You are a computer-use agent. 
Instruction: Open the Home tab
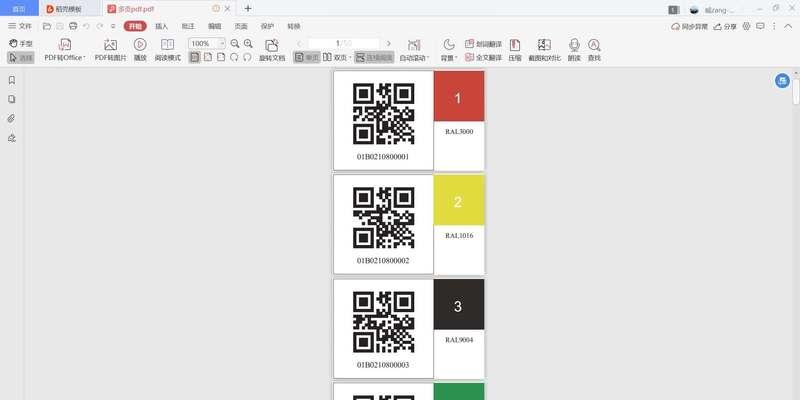point(19,9)
